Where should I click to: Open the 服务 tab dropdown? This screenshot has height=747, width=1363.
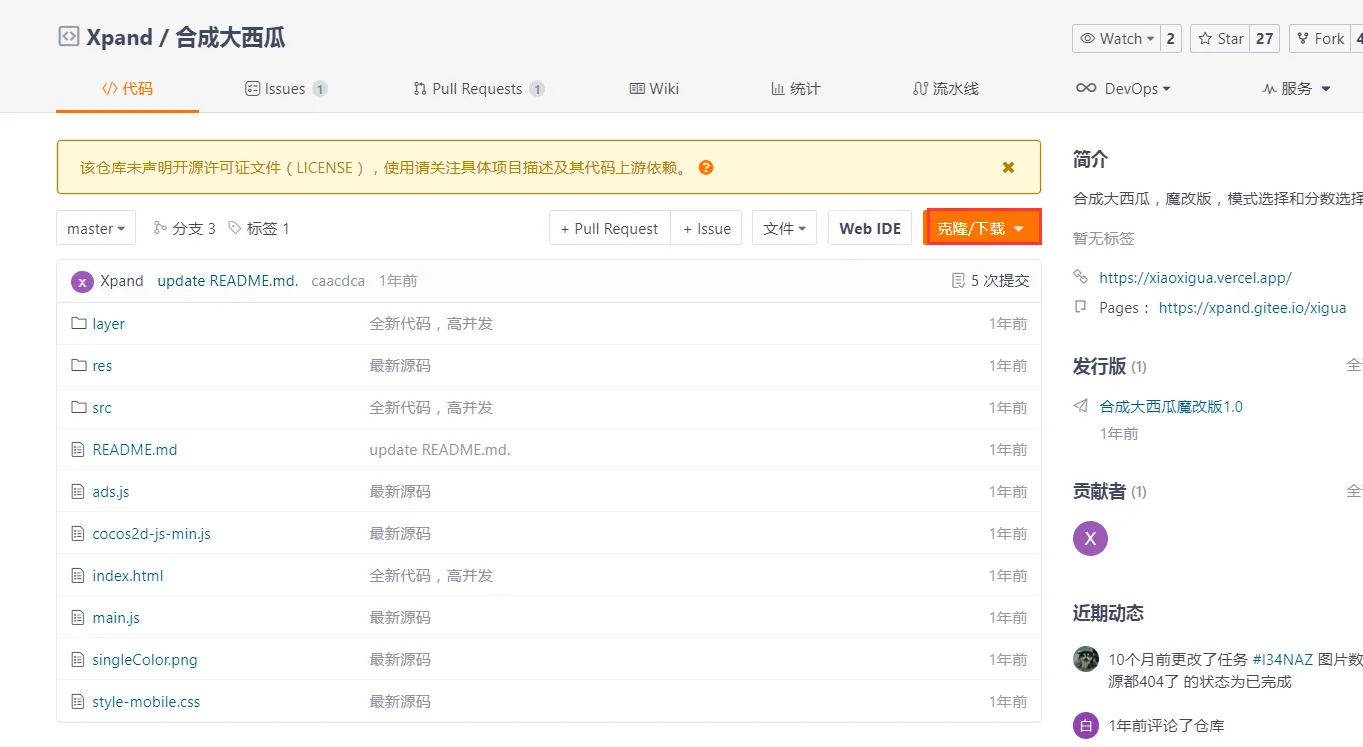pos(1297,89)
